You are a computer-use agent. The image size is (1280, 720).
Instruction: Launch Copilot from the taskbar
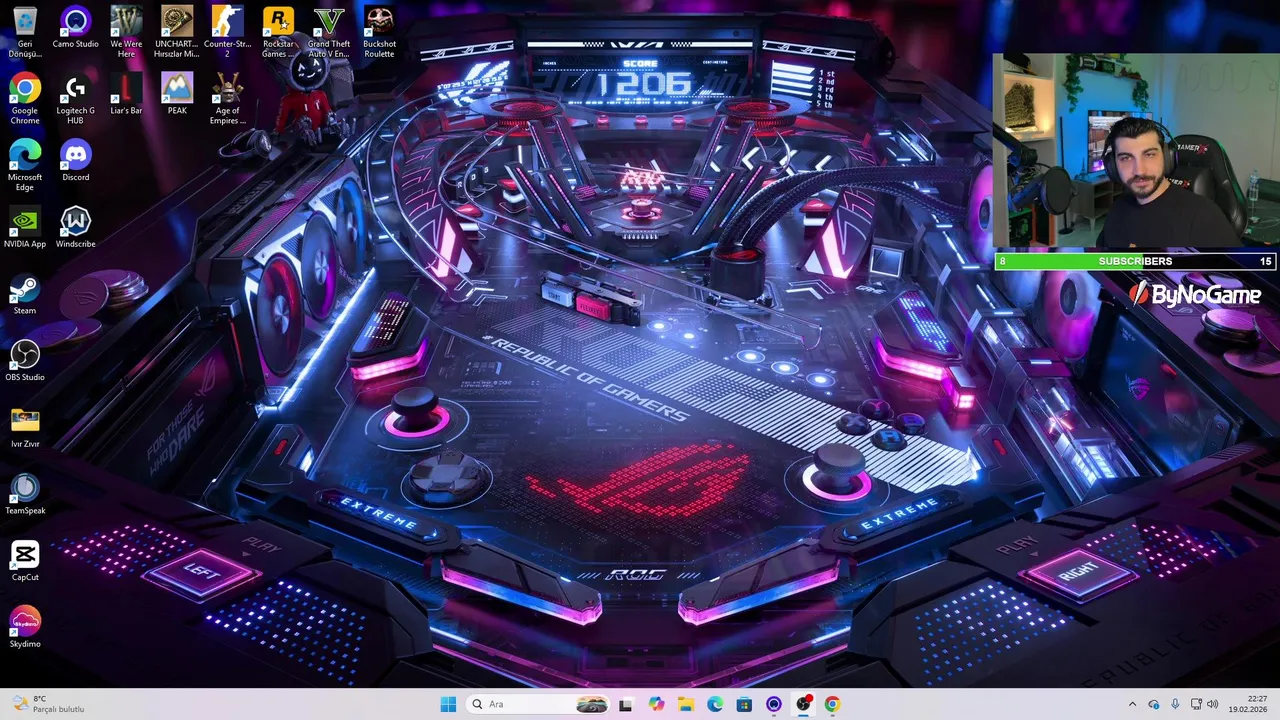(x=656, y=704)
